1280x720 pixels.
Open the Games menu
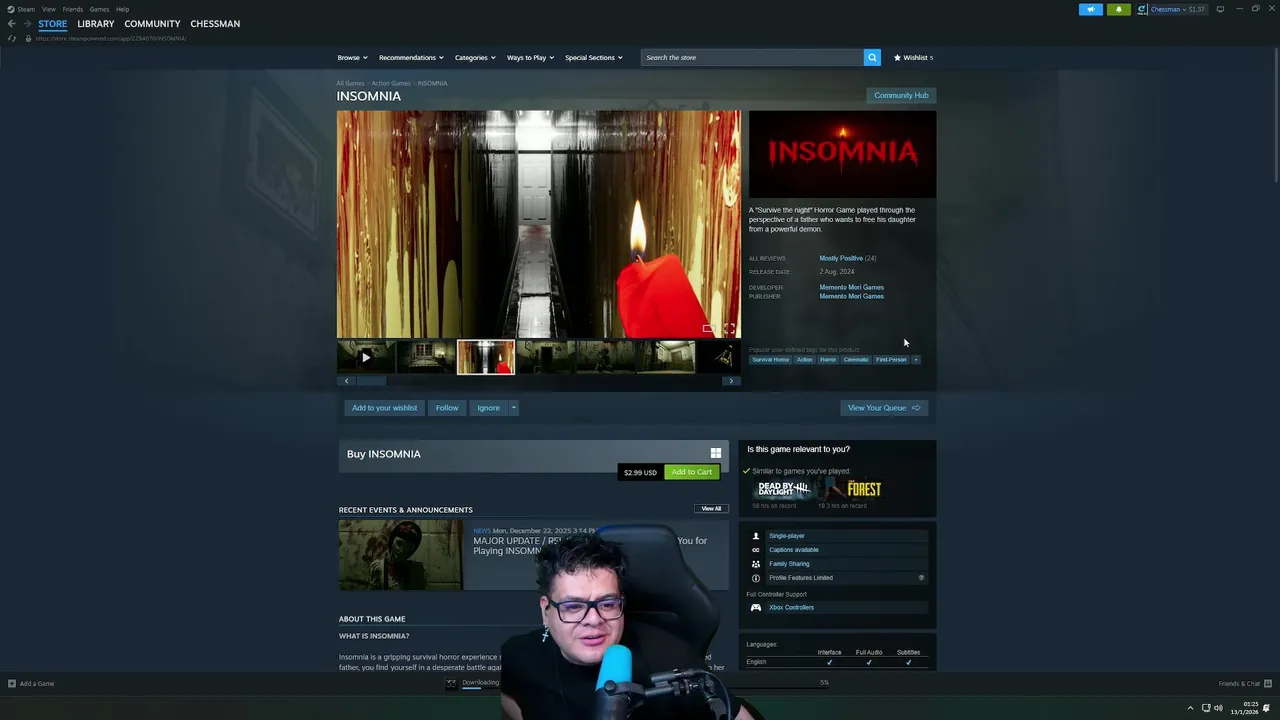tap(99, 9)
